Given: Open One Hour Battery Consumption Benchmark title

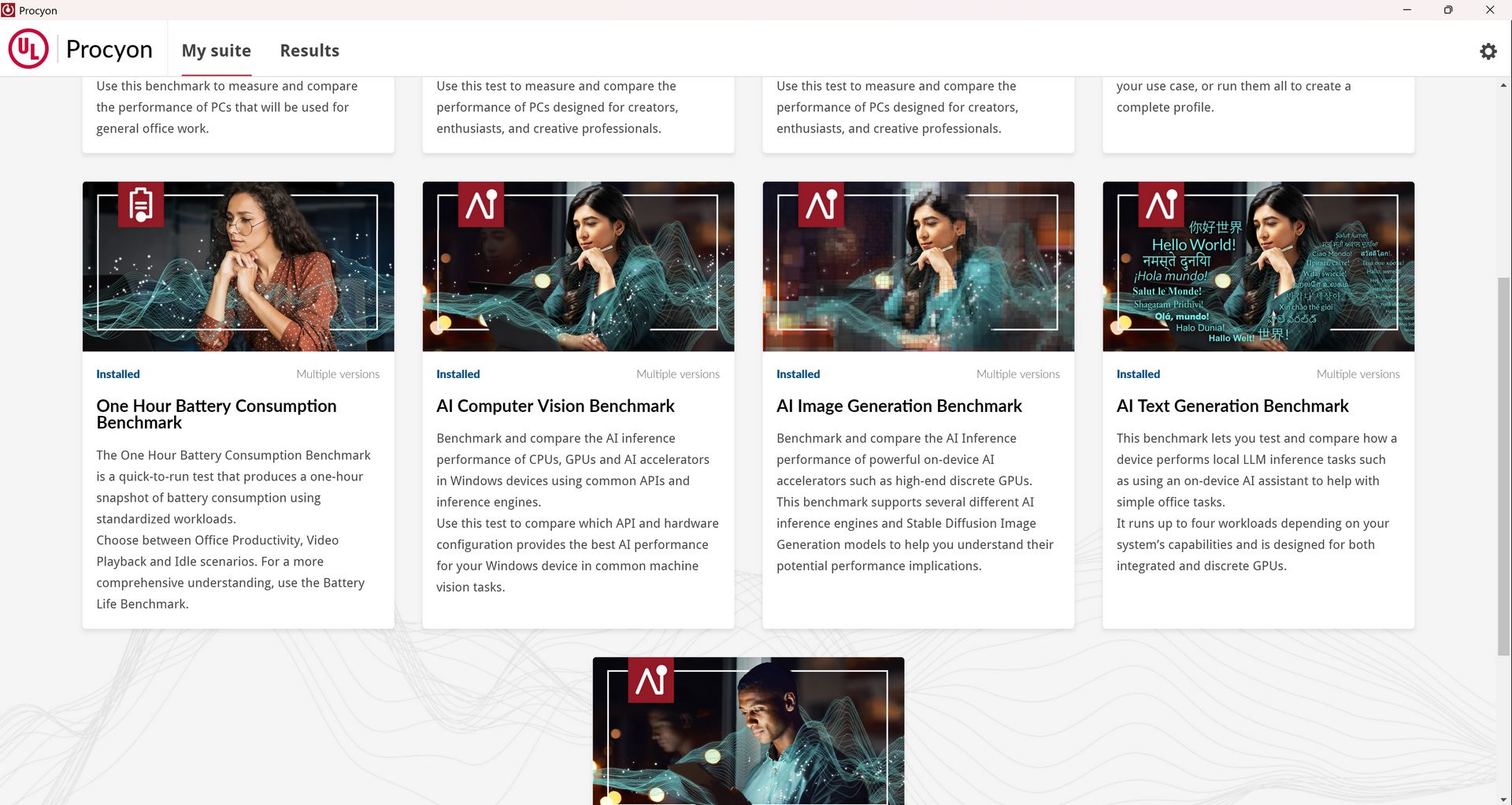Looking at the screenshot, I should pyautogui.click(x=217, y=414).
